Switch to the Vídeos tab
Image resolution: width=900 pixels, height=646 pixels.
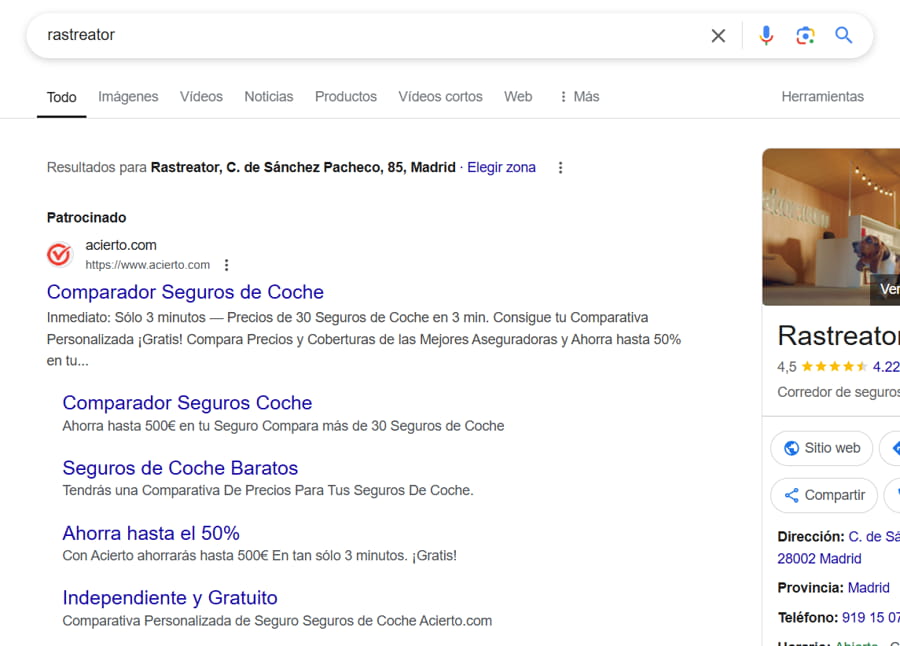tap(201, 96)
